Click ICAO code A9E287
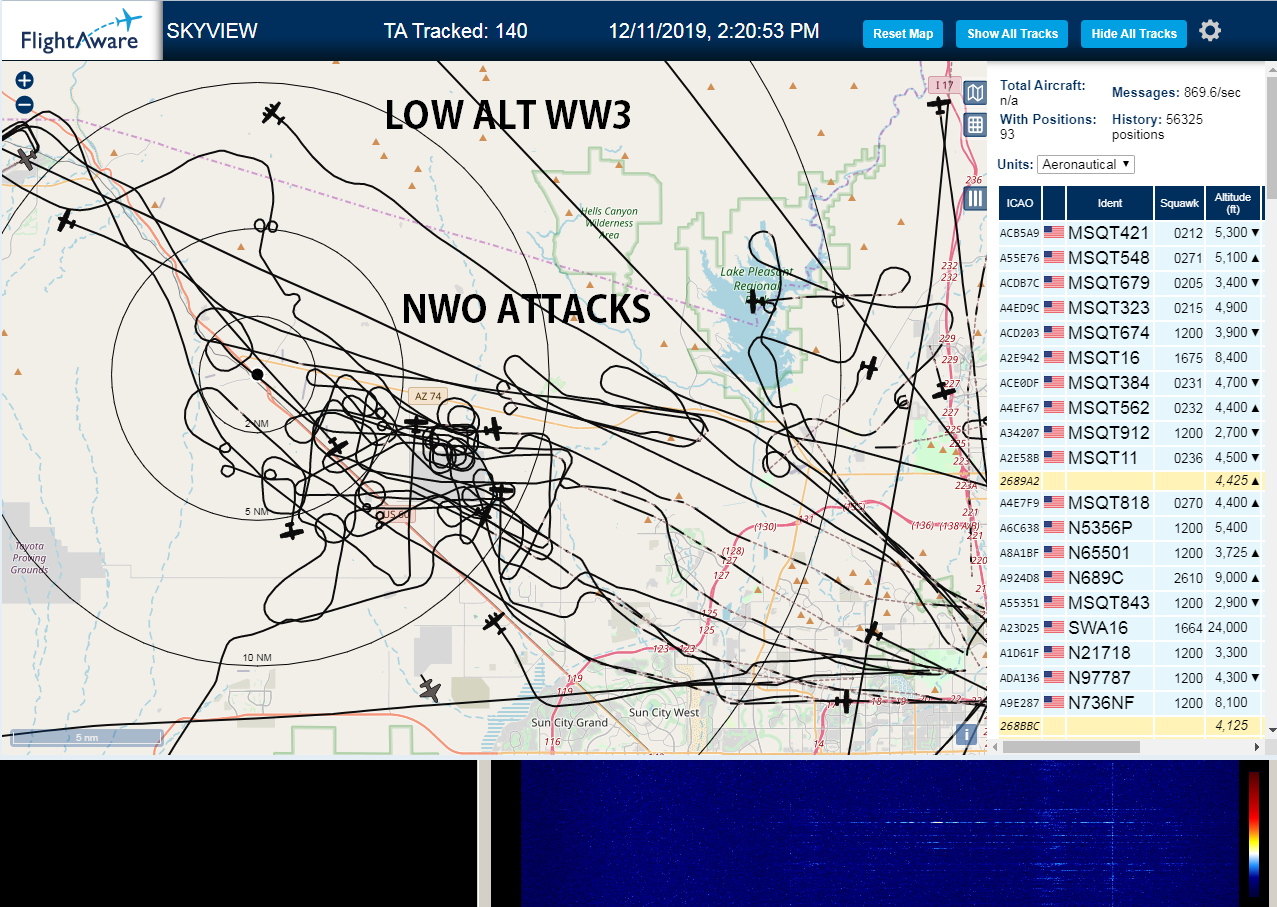This screenshot has height=907, width=1277. 1020,702
